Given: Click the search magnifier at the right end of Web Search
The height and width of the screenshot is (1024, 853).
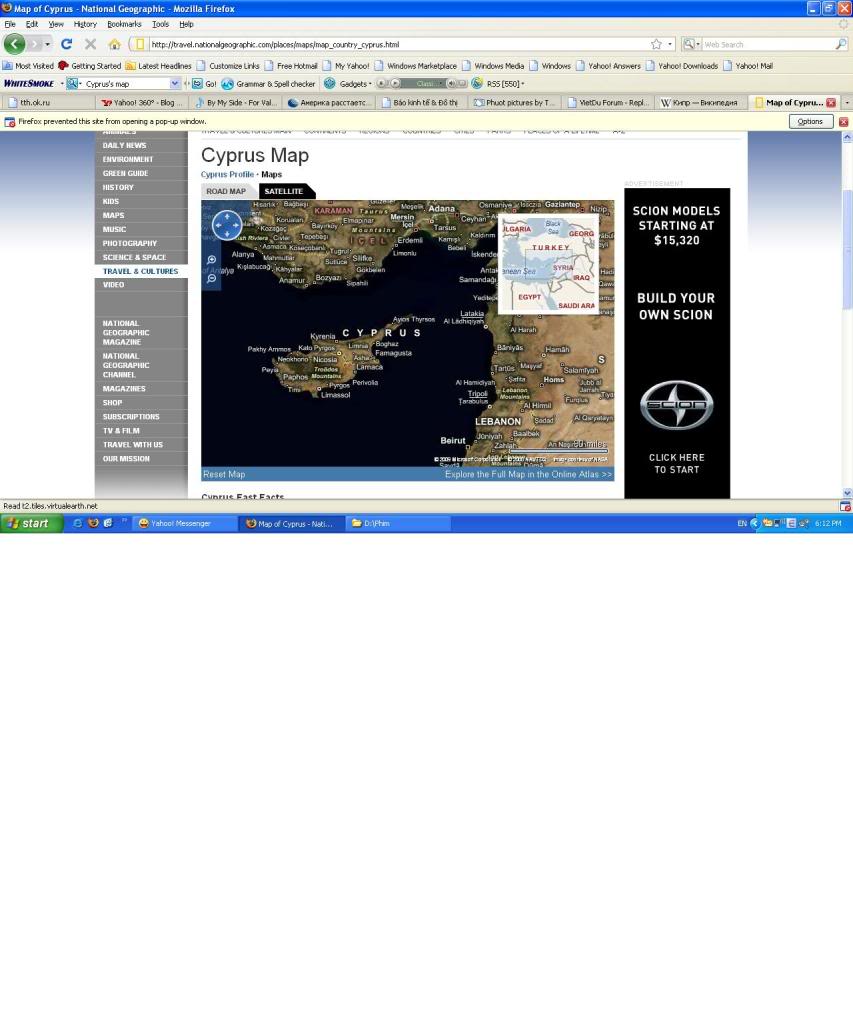Looking at the screenshot, I should (841, 44).
